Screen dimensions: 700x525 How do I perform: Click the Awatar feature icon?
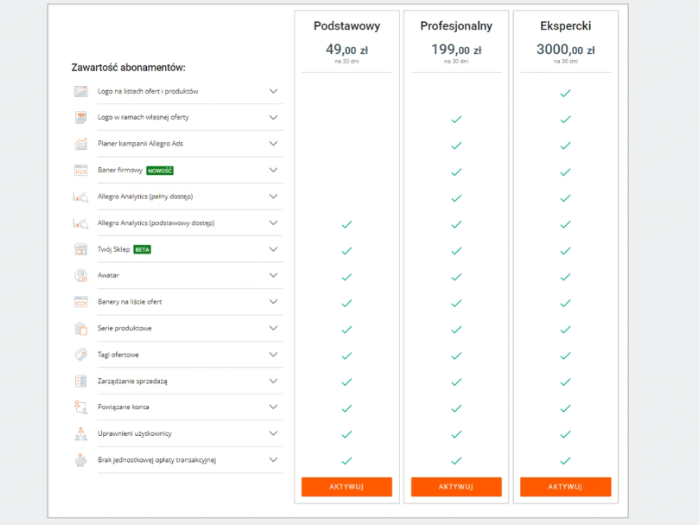pos(81,276)
